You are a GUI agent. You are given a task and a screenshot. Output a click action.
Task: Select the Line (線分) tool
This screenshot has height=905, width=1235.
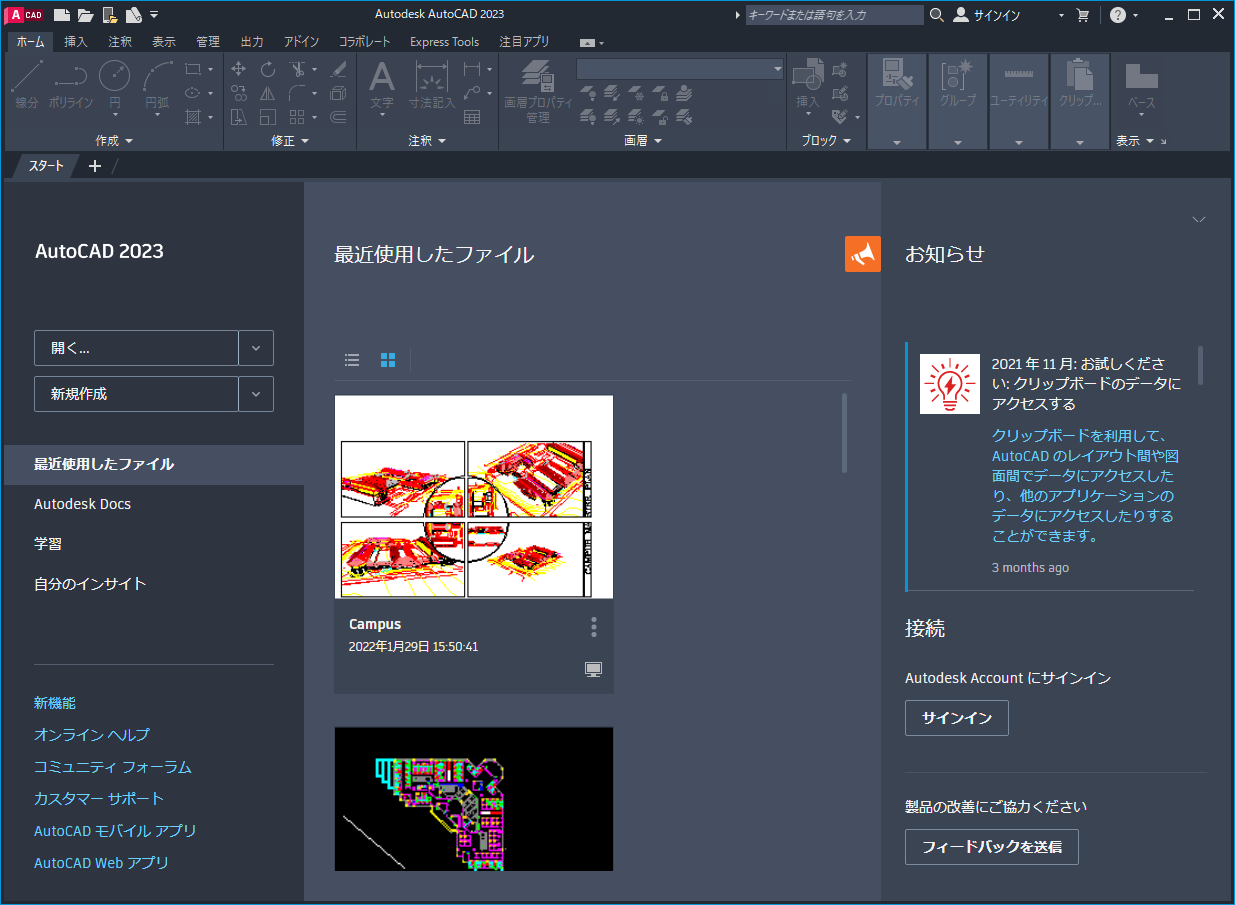[27, 85]
